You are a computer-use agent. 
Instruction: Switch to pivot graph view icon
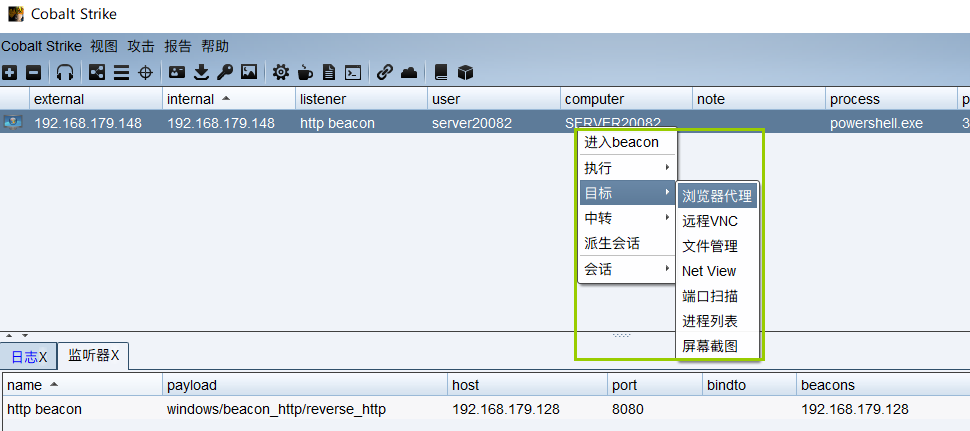[97, 73]
